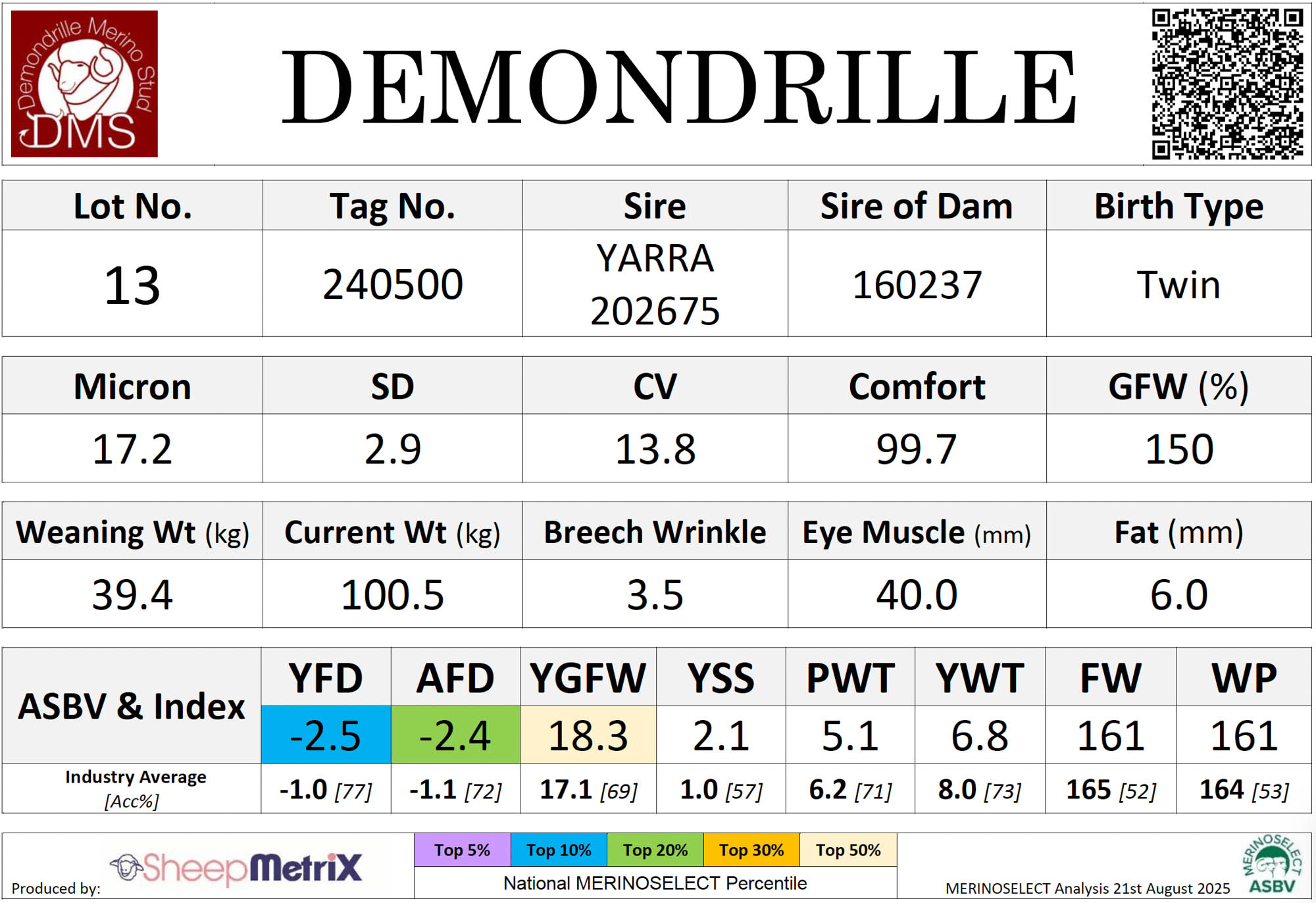Select the blue YFD value -2.5 cell
1316x903 pixels.
(x=326, y=735)
